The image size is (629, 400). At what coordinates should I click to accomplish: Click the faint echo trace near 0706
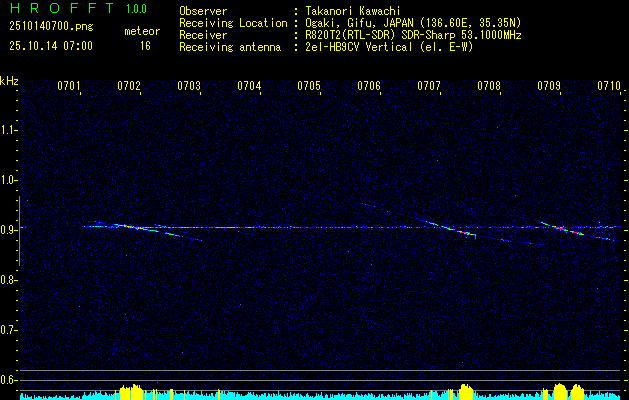coord(373,207)
